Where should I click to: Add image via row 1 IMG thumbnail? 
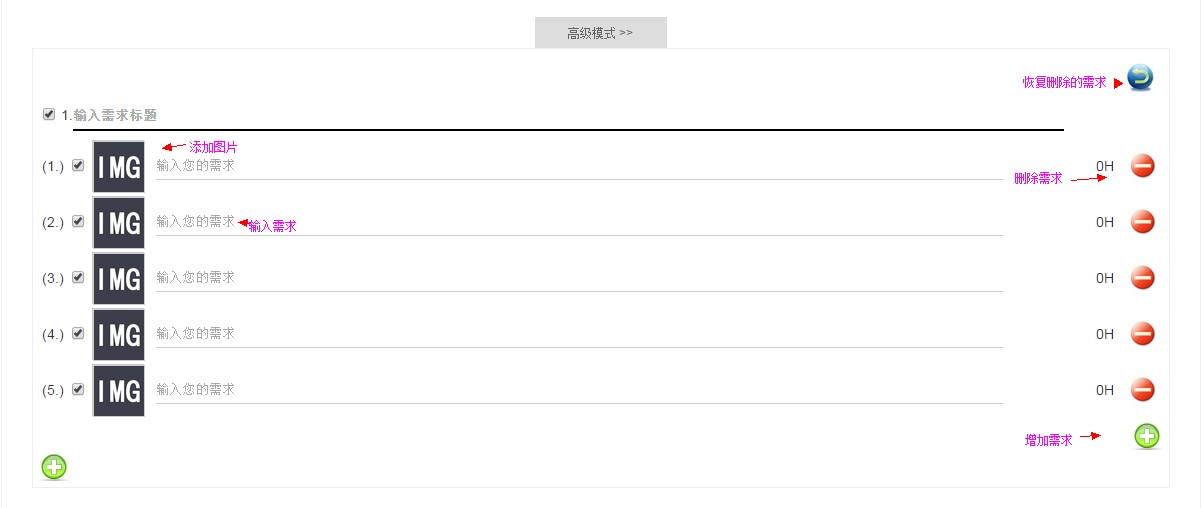click(119, 166)
